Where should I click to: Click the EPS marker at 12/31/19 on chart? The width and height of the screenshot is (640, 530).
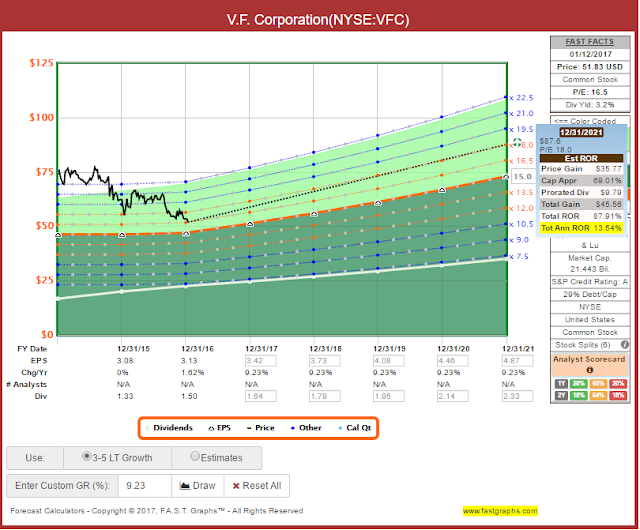pyautogui.click(x=378, y=203)
